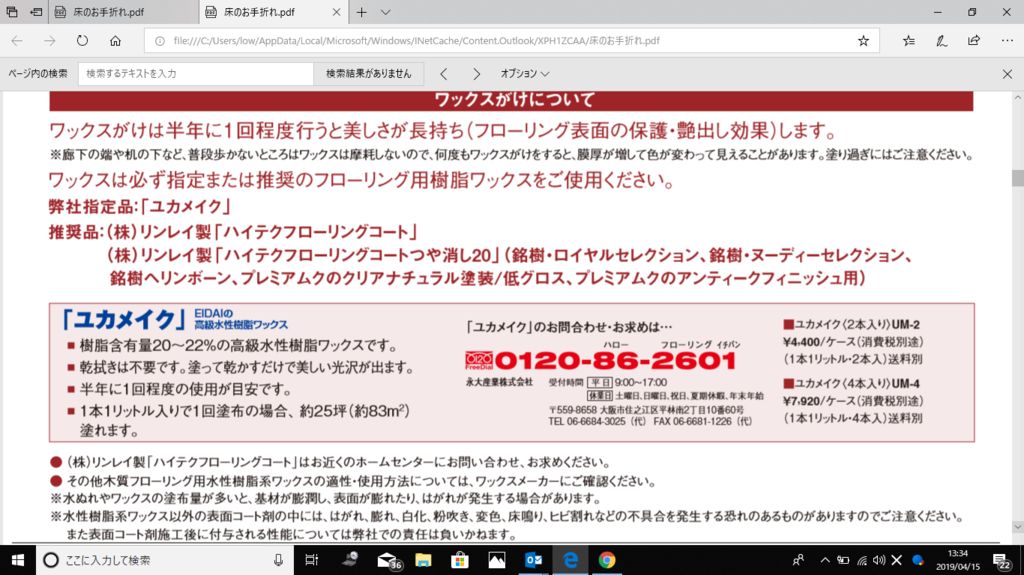Screen dimensions: 1024x575
Task: Open the Action Center notifications
Action: click(1002, 560)
